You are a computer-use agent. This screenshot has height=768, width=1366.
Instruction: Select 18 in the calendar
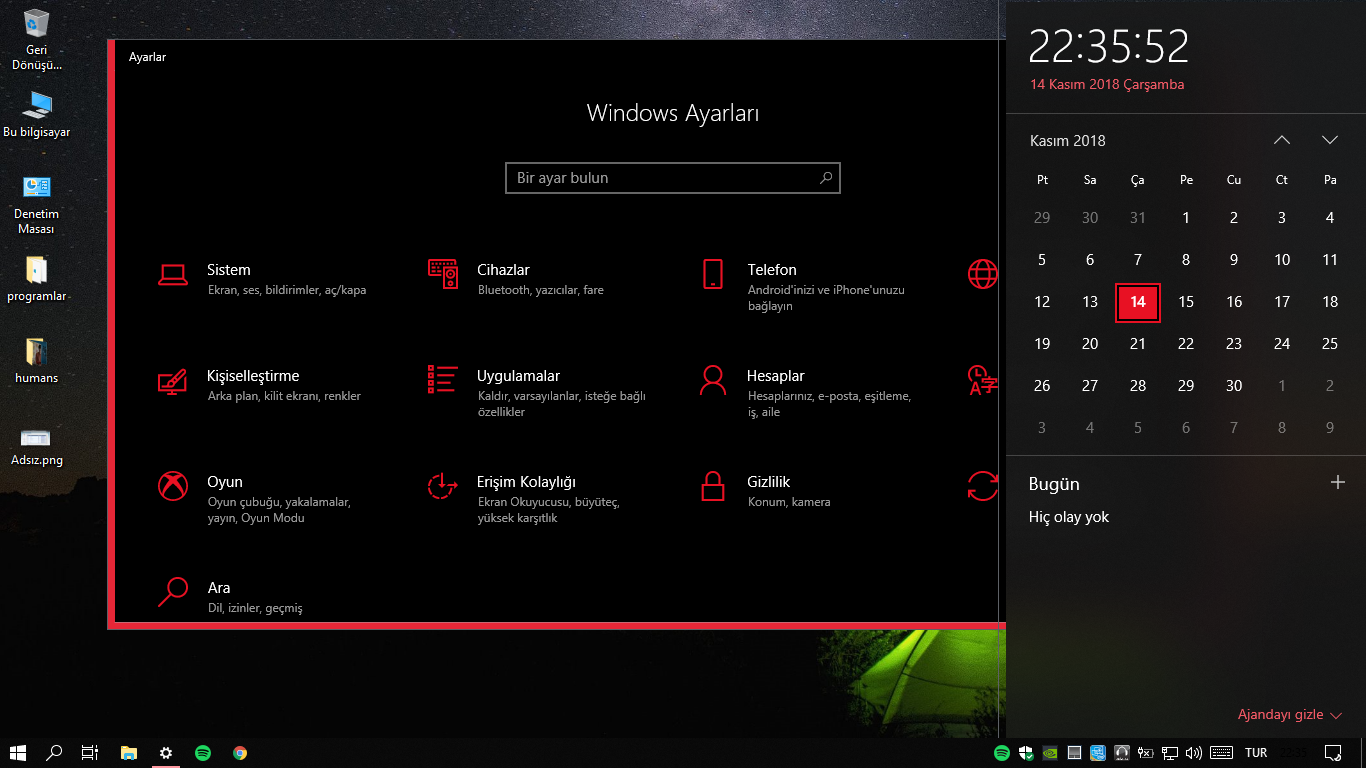pyautogui.click(x=1330, y=302)
